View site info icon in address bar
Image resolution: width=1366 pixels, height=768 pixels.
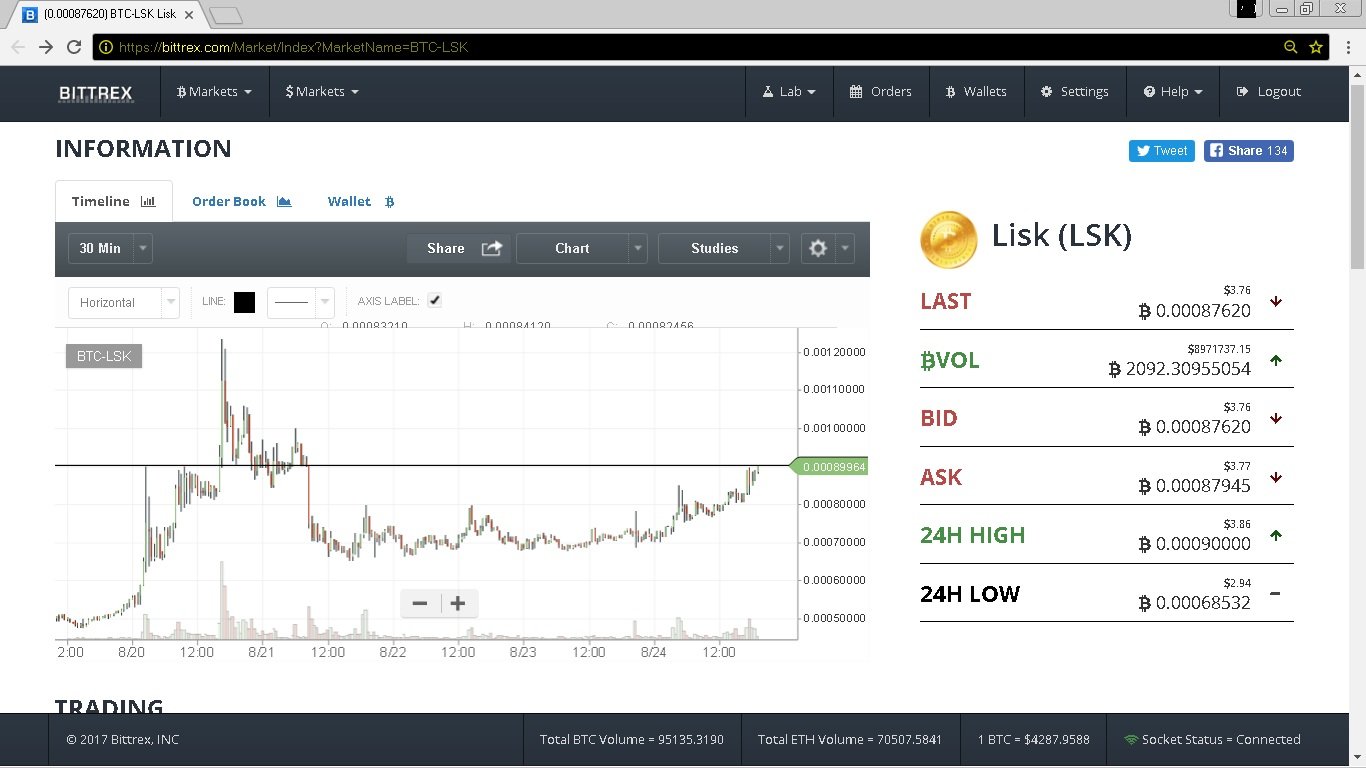pyautogui.click(x=105, y=47)
